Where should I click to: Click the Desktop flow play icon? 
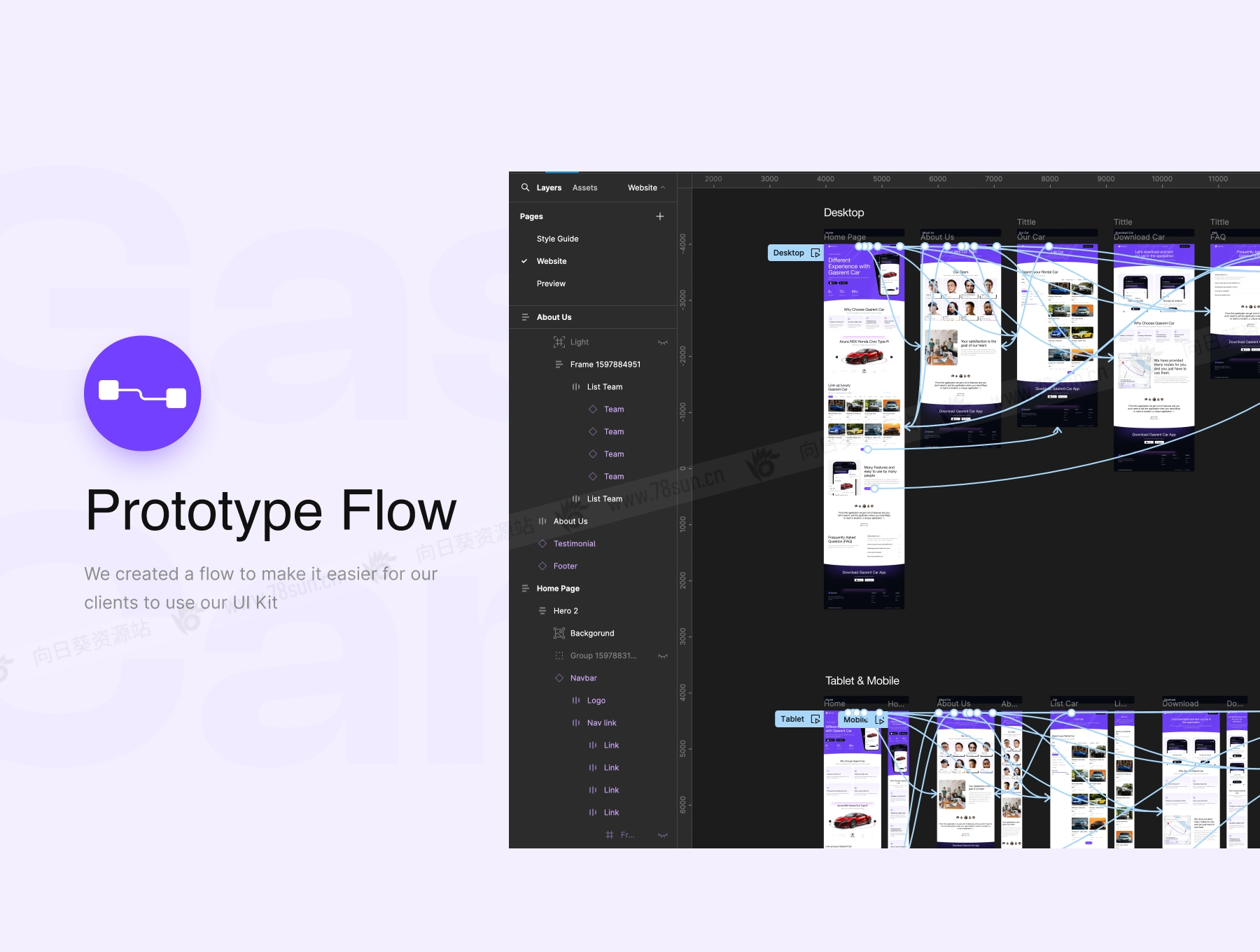(815, 253)
